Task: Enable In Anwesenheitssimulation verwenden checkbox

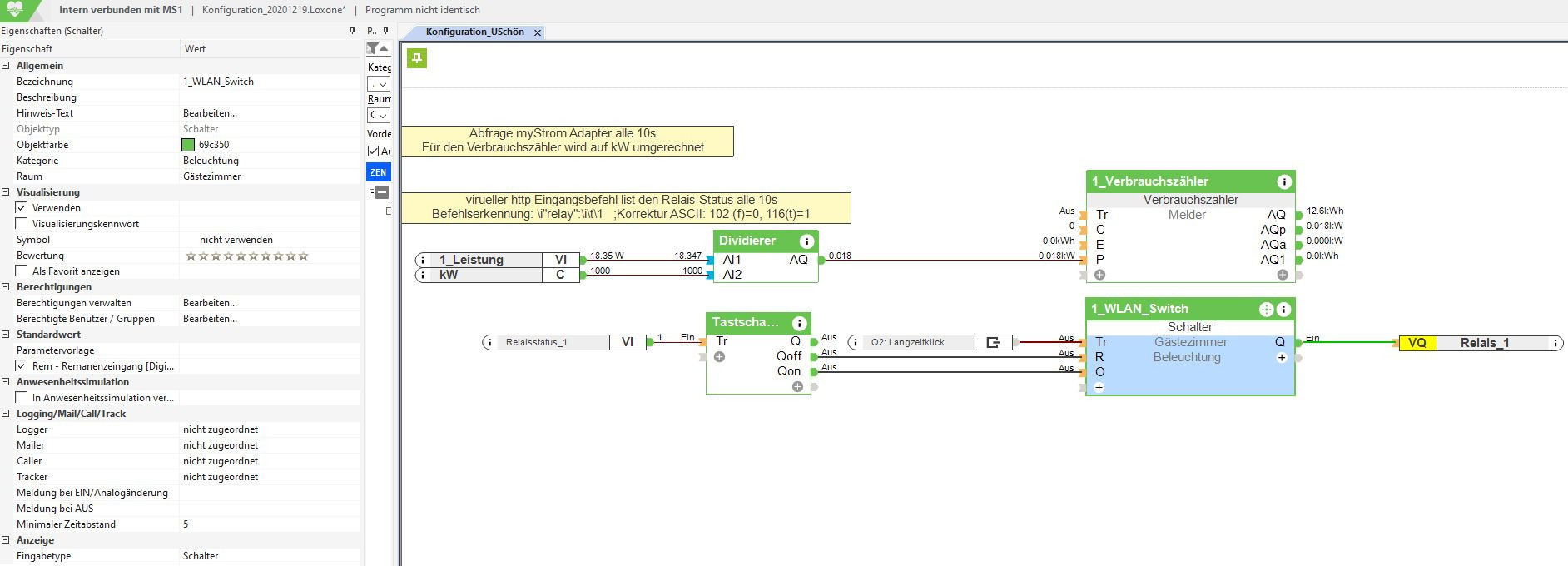Action: (x=22, y=398)
